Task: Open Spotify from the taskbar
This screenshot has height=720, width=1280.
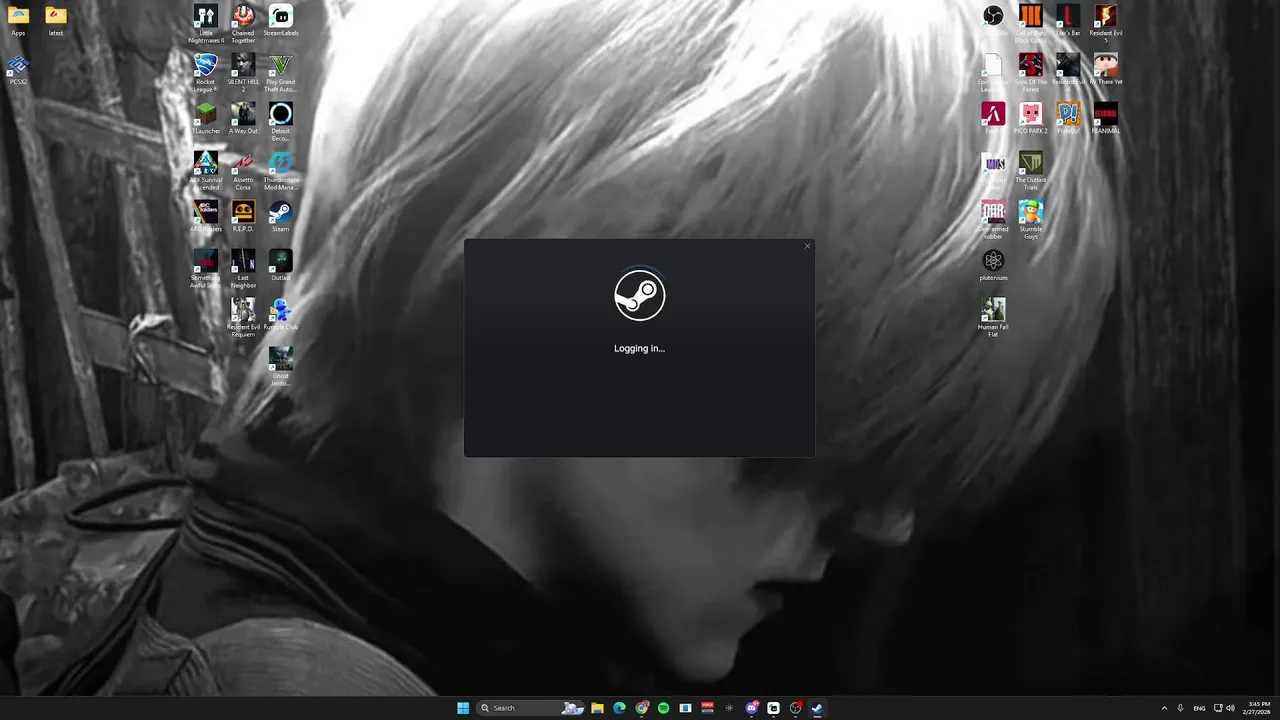Action: tap(663, 708)
